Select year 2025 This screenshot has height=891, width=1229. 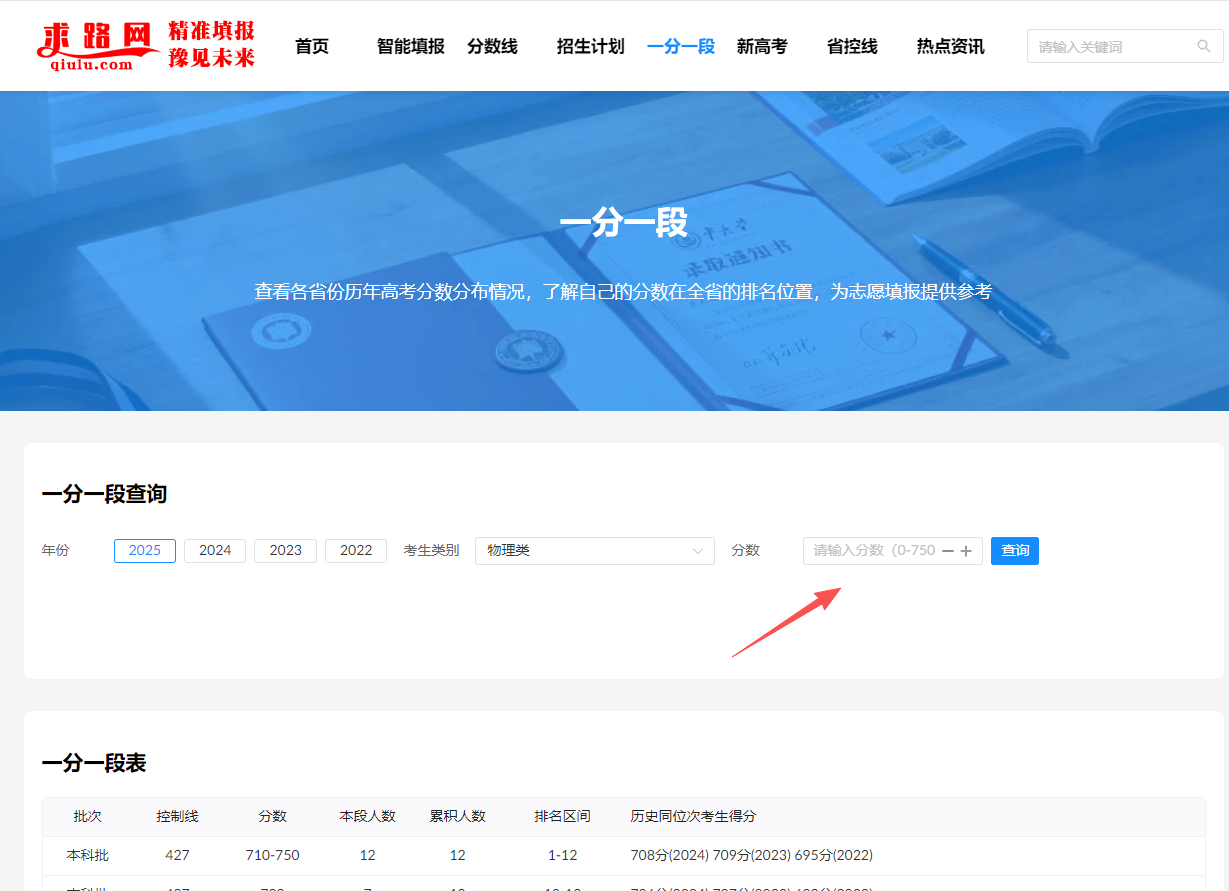pyautogui.click(x=144, y=550)
